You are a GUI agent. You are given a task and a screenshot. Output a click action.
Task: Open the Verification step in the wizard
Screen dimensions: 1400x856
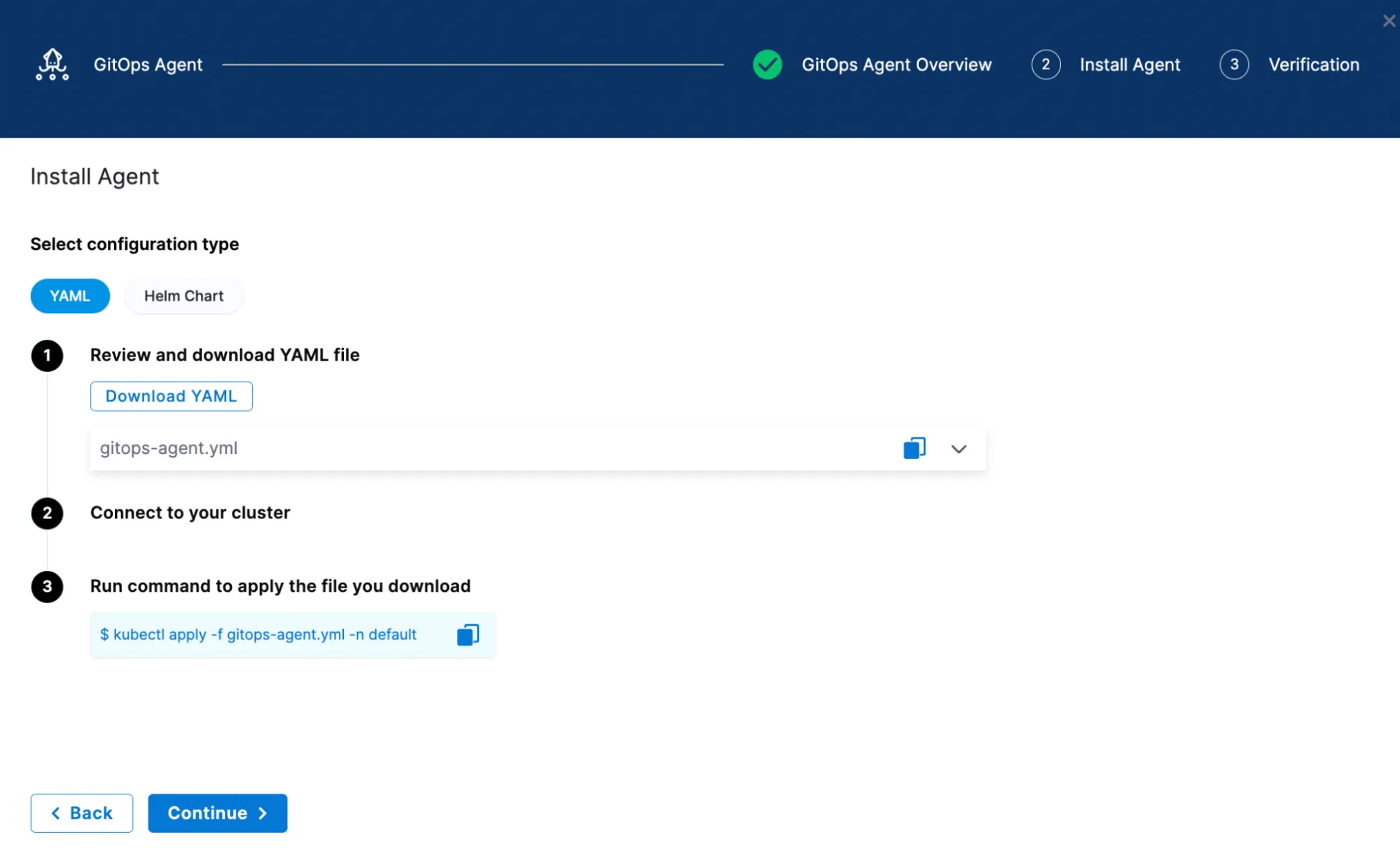pyautogui.click(x=1314, y=64)
